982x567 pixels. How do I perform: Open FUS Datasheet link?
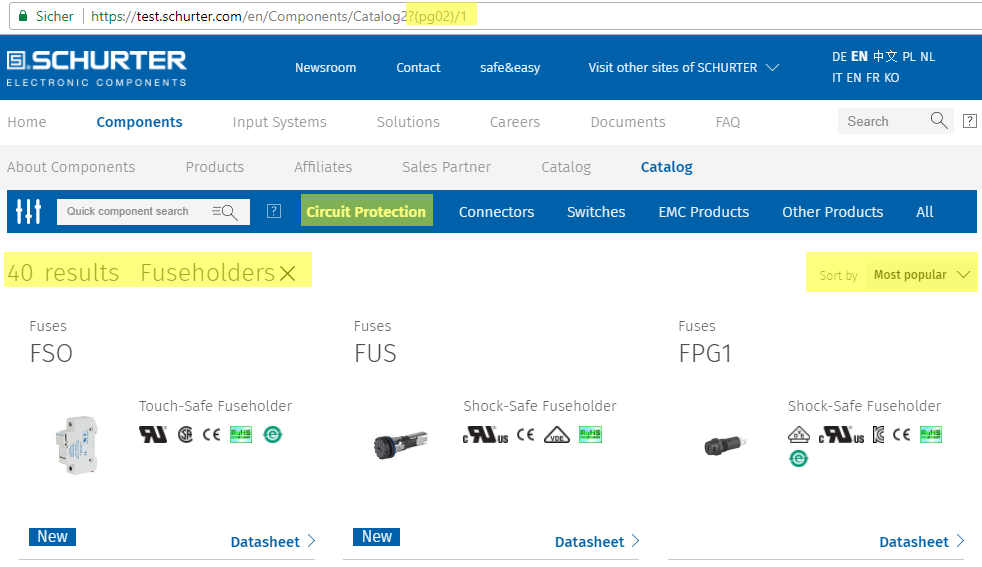tap(597, 541)
